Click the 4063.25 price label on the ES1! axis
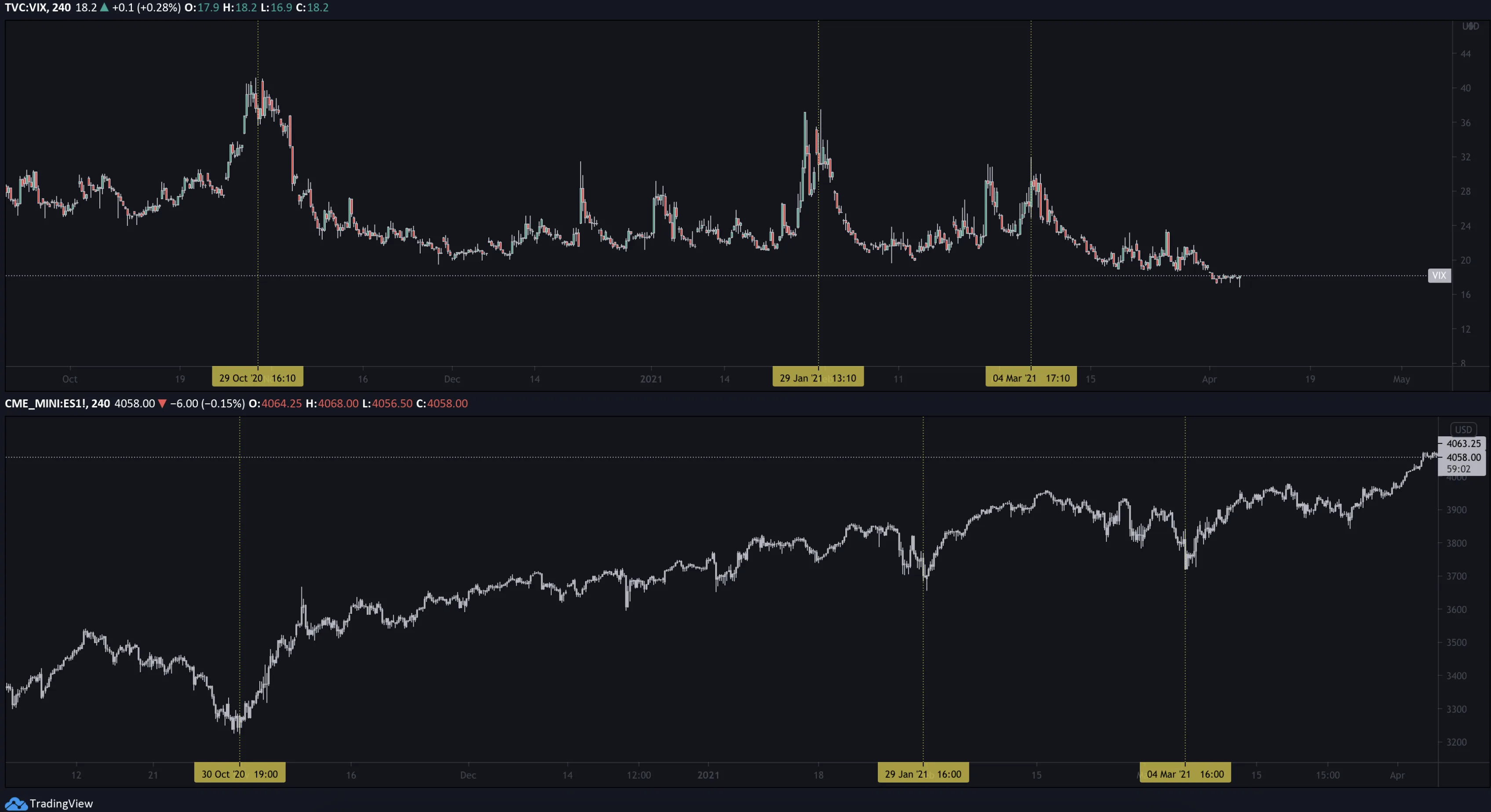The image size is (1491, 812). point(1462,443)
